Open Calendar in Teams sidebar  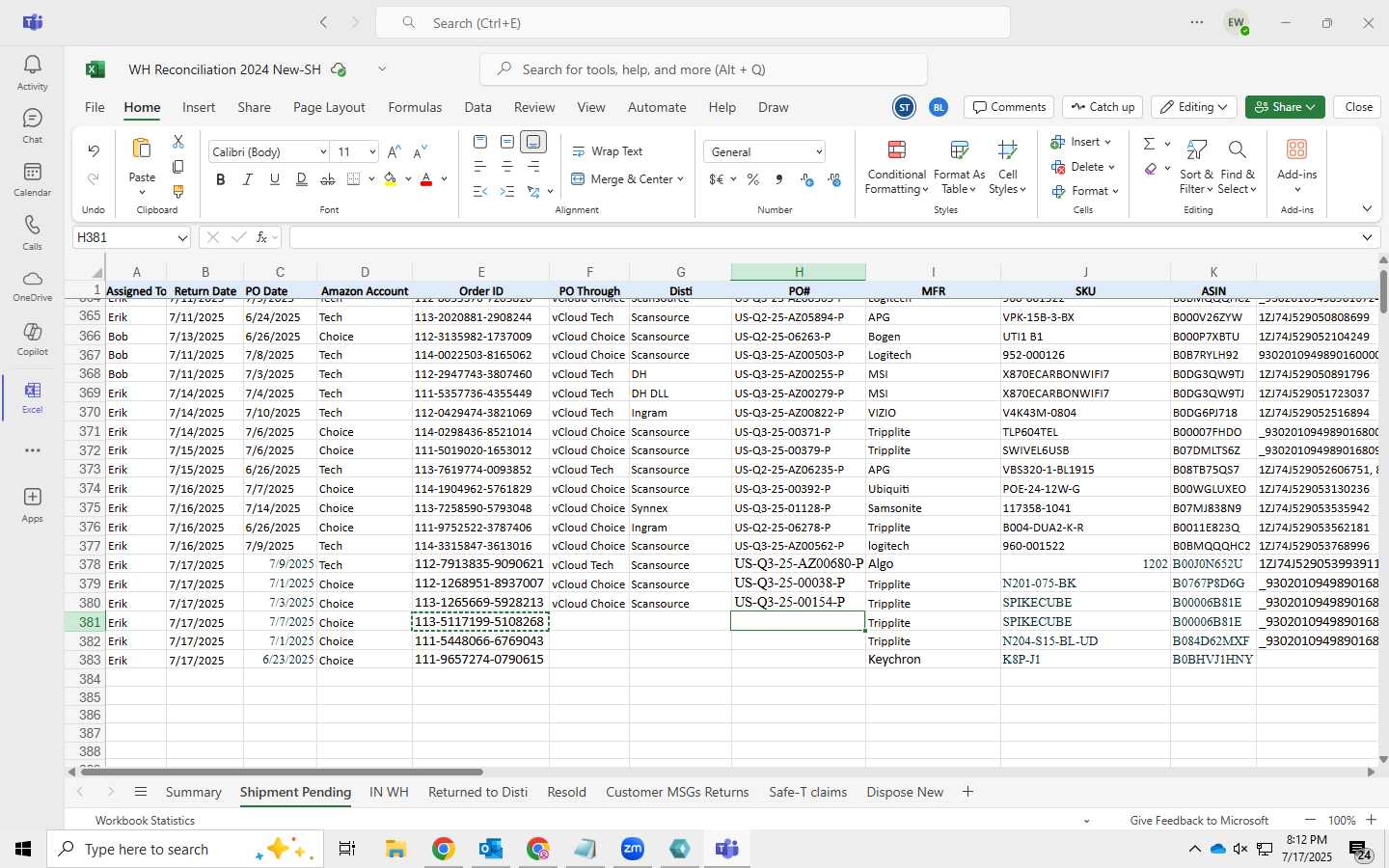point(32,179)
